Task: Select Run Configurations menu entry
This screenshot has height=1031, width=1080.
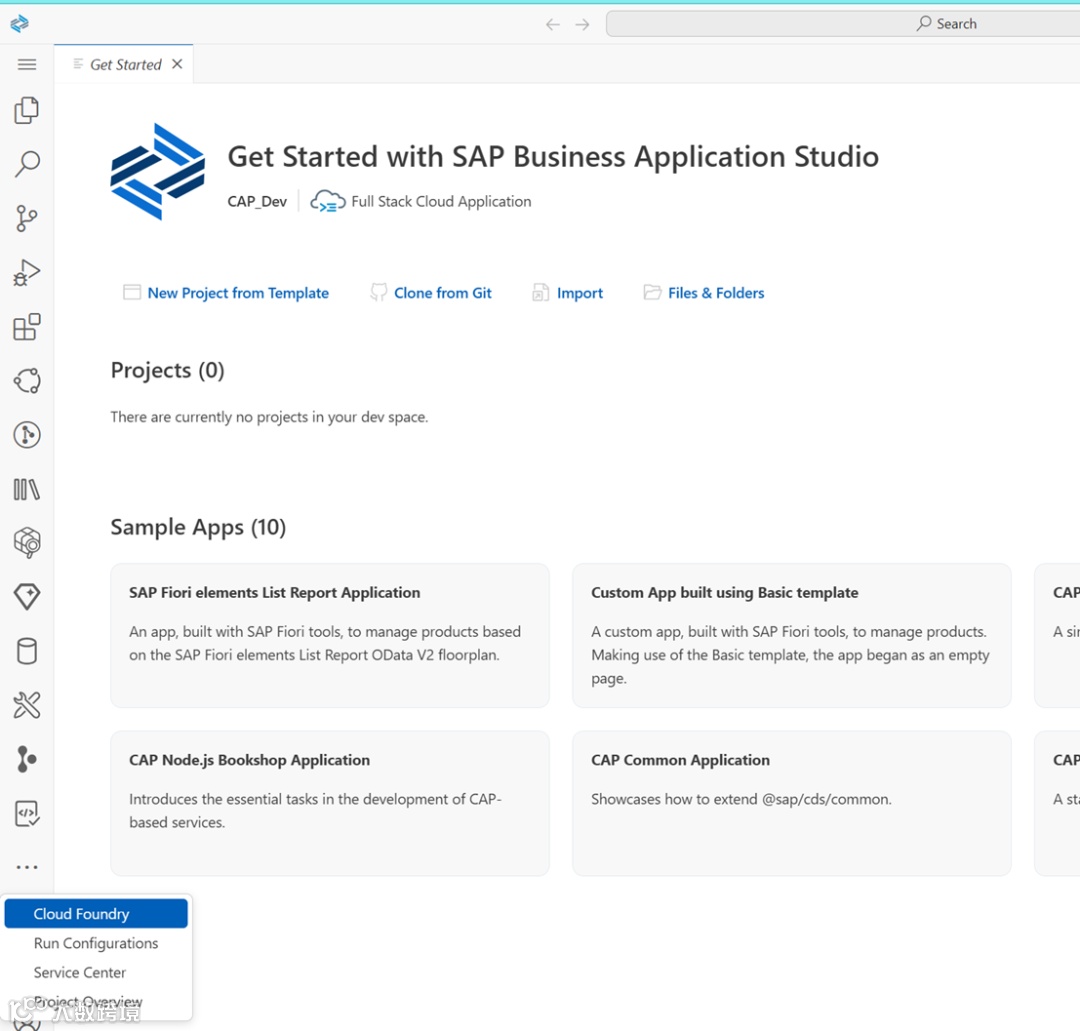Action: pyautogui.click(x=96, y=943)
